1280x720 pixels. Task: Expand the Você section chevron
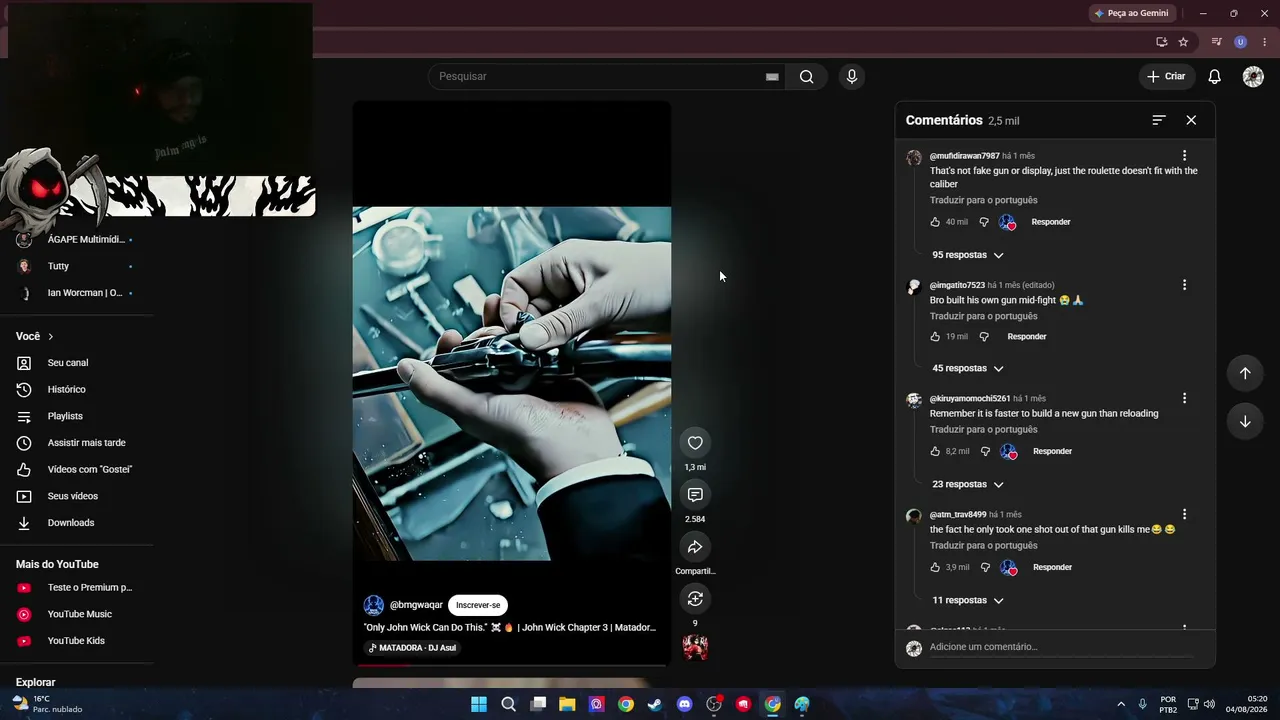coord(51,337)
